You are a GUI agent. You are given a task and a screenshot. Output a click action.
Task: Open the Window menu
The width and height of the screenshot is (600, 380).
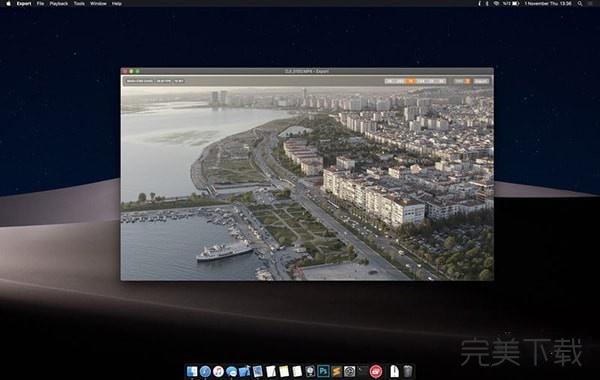click(x=98, y=3)
